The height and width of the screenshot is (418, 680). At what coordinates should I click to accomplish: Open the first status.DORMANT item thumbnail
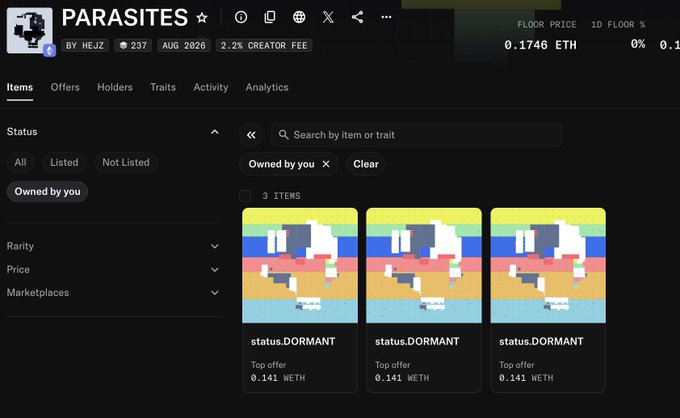click(x=300, y=265)
